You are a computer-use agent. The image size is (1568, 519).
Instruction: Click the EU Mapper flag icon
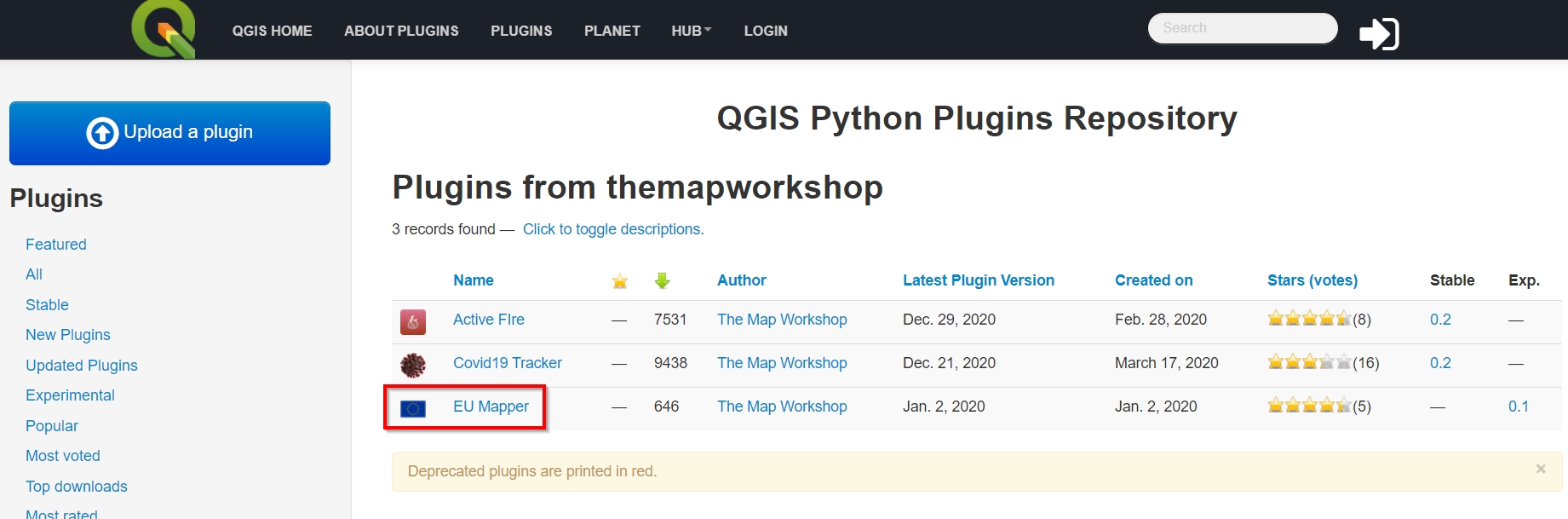pos(413,408)
